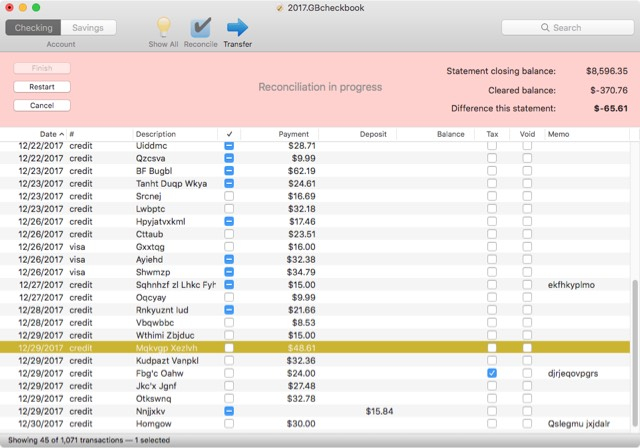Uncheck cleared mark for Hpyjatvxkml
The width and height of the screenshot is (640, 448).
coord(229,222)
